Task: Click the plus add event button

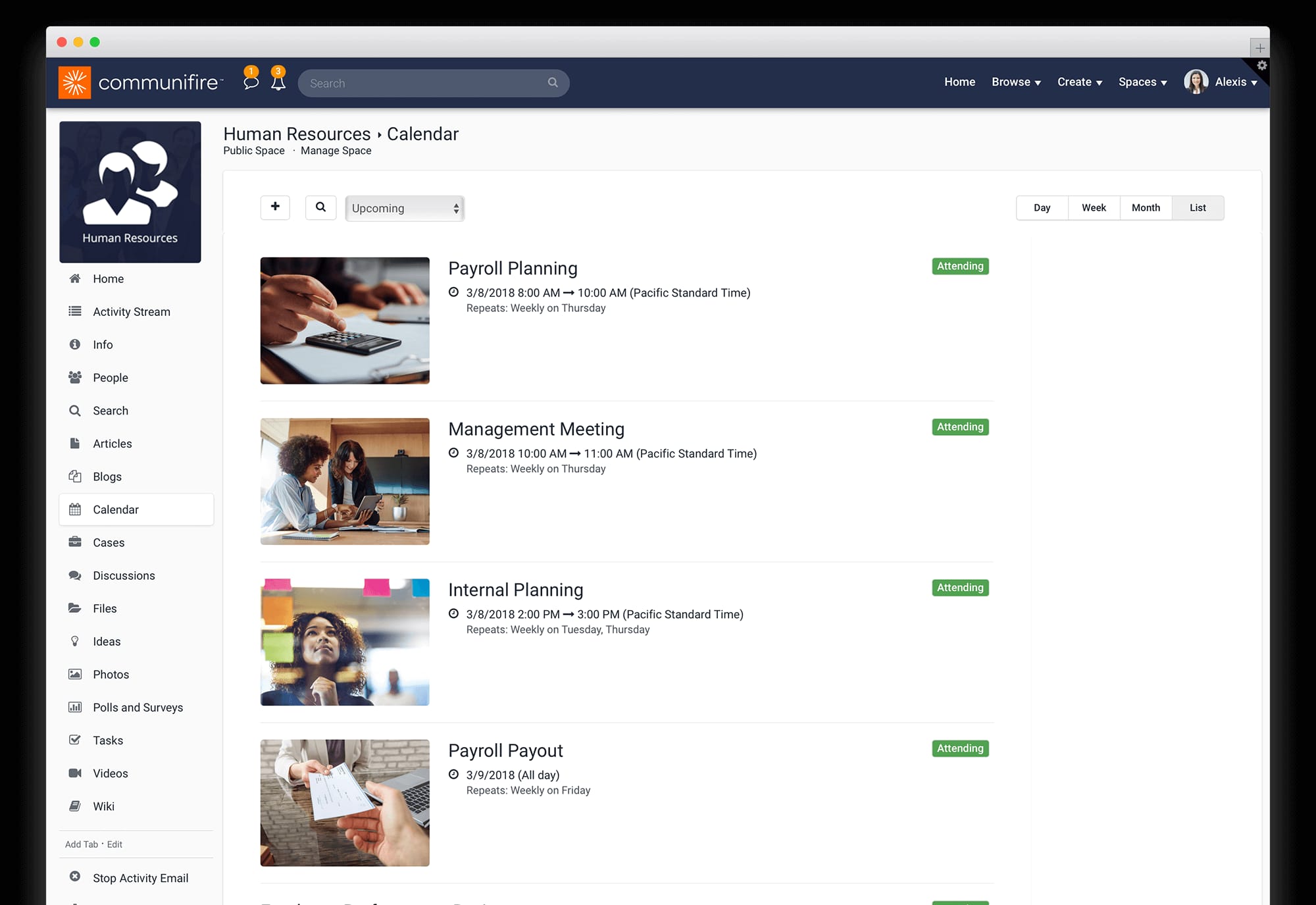Action: (275, 207)
